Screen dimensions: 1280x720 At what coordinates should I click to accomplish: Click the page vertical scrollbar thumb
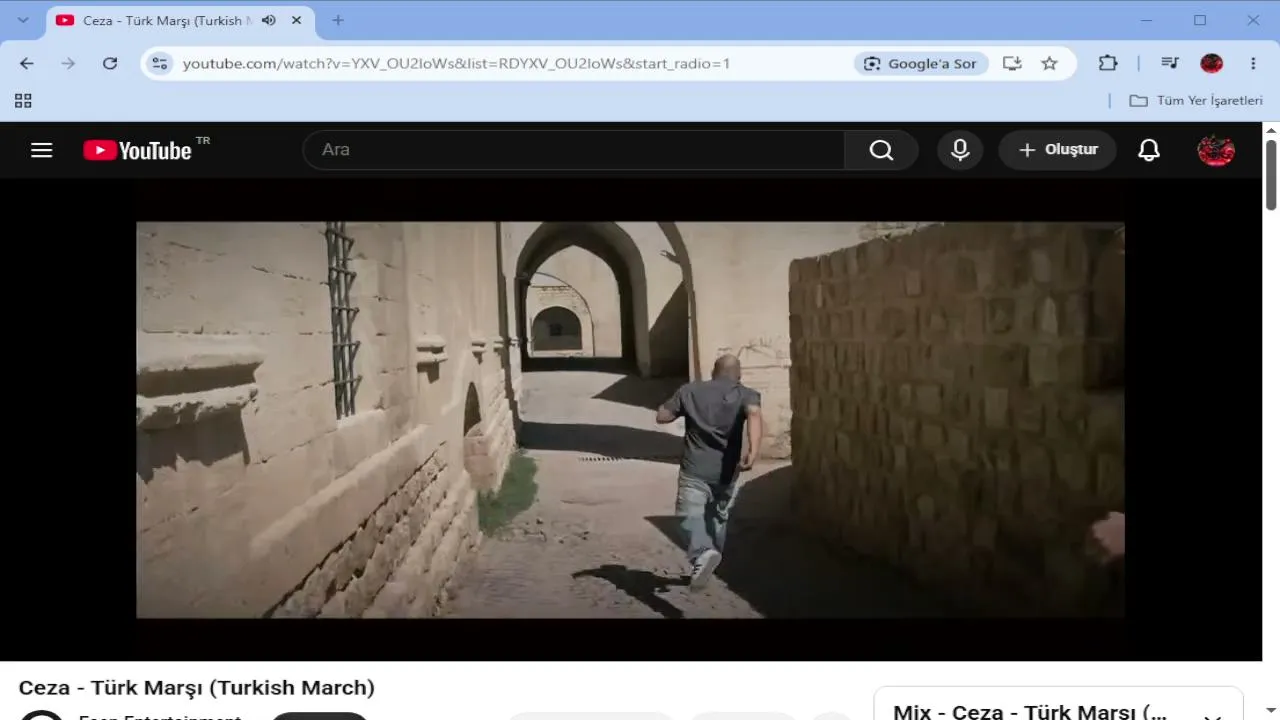point(1271,175)
